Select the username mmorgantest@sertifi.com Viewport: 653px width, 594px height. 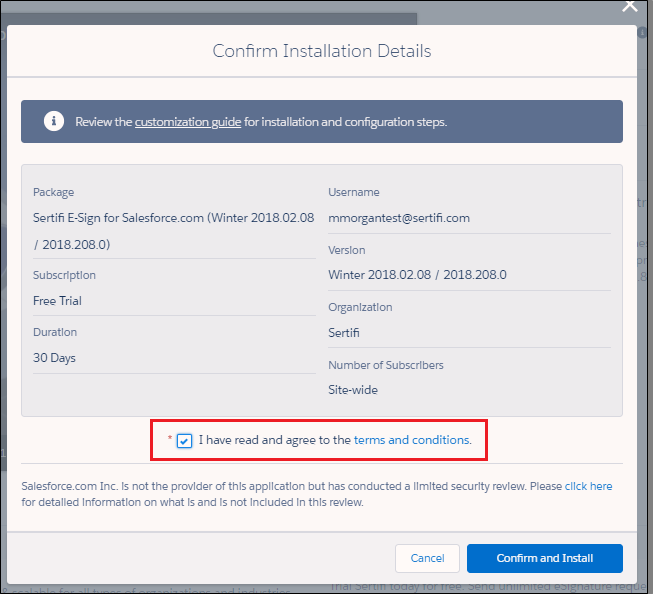click(x=399, y=218)
